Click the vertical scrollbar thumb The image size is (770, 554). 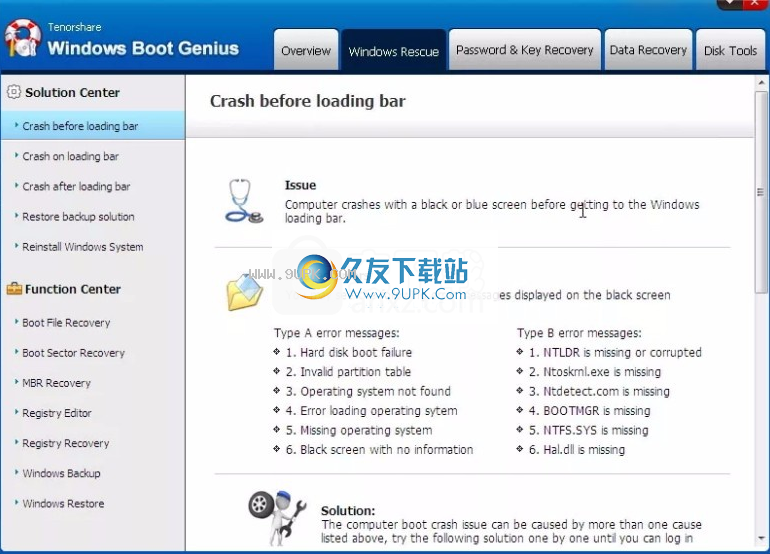761,192
